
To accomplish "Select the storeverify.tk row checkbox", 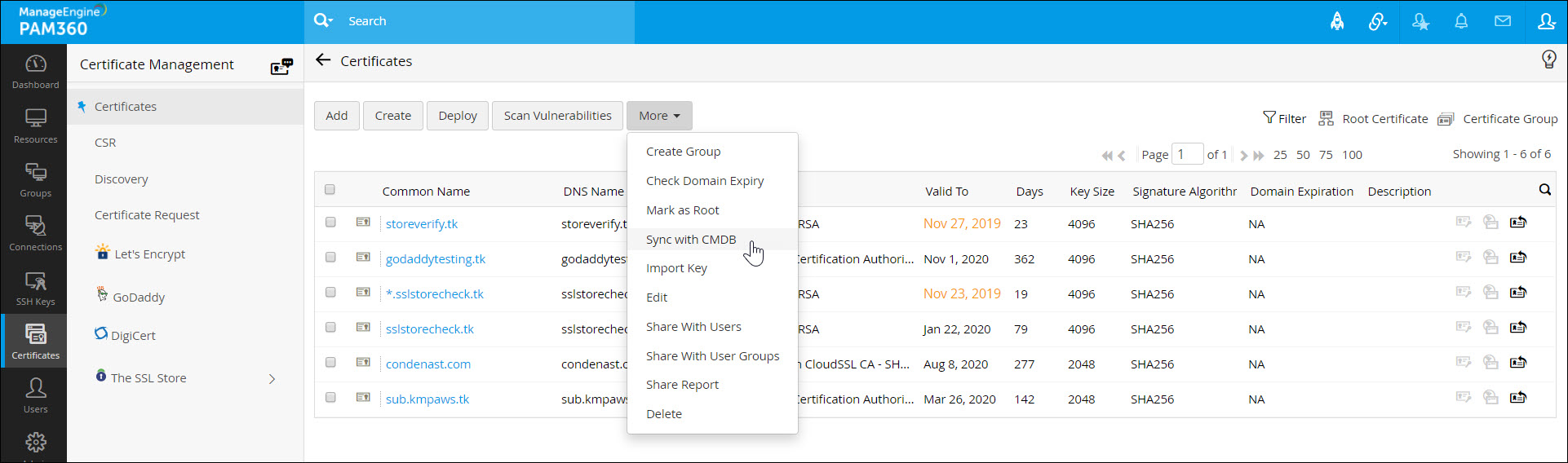I will (330, 223).
